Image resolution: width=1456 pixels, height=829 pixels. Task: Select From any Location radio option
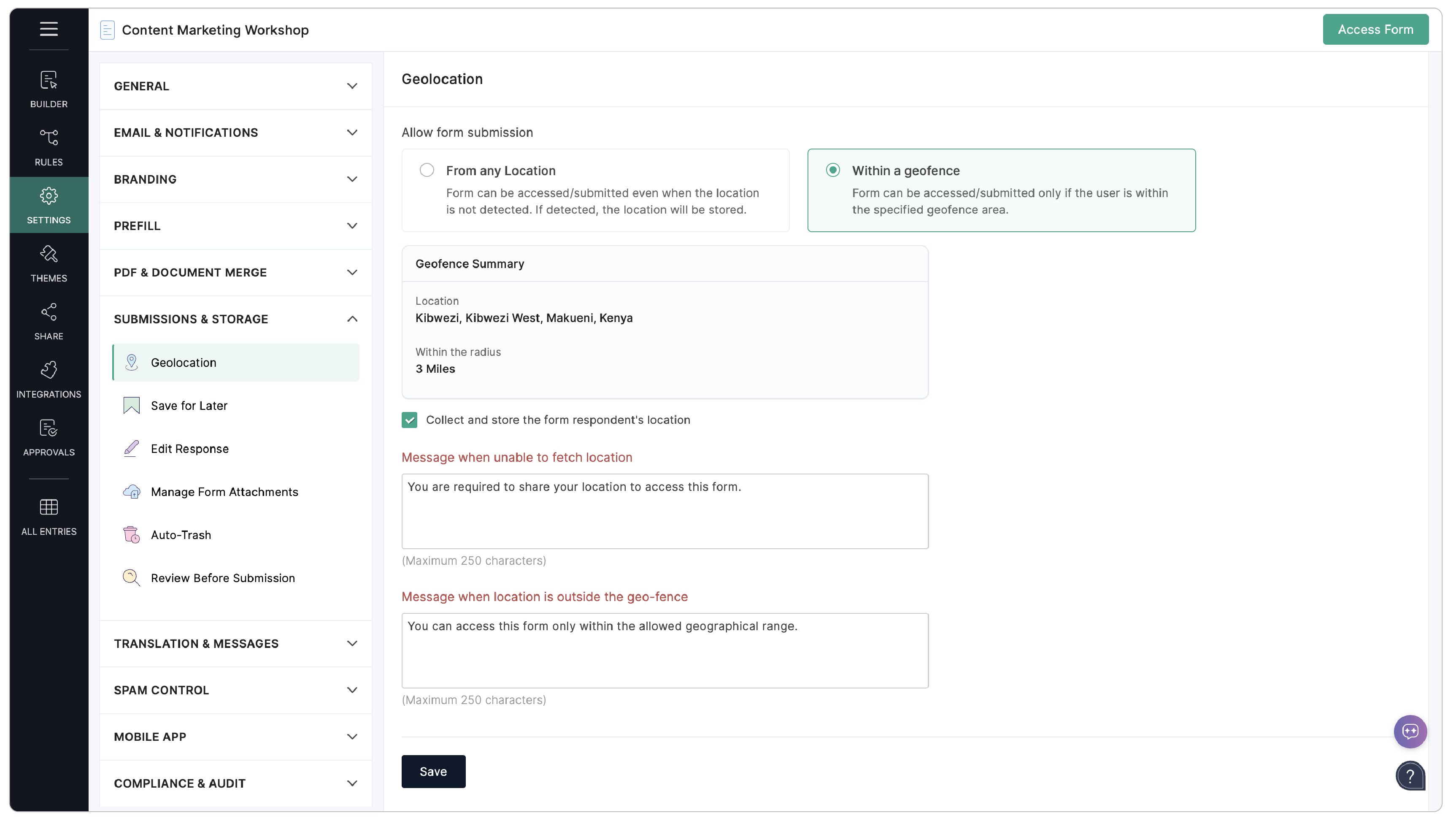coord(427,170)
